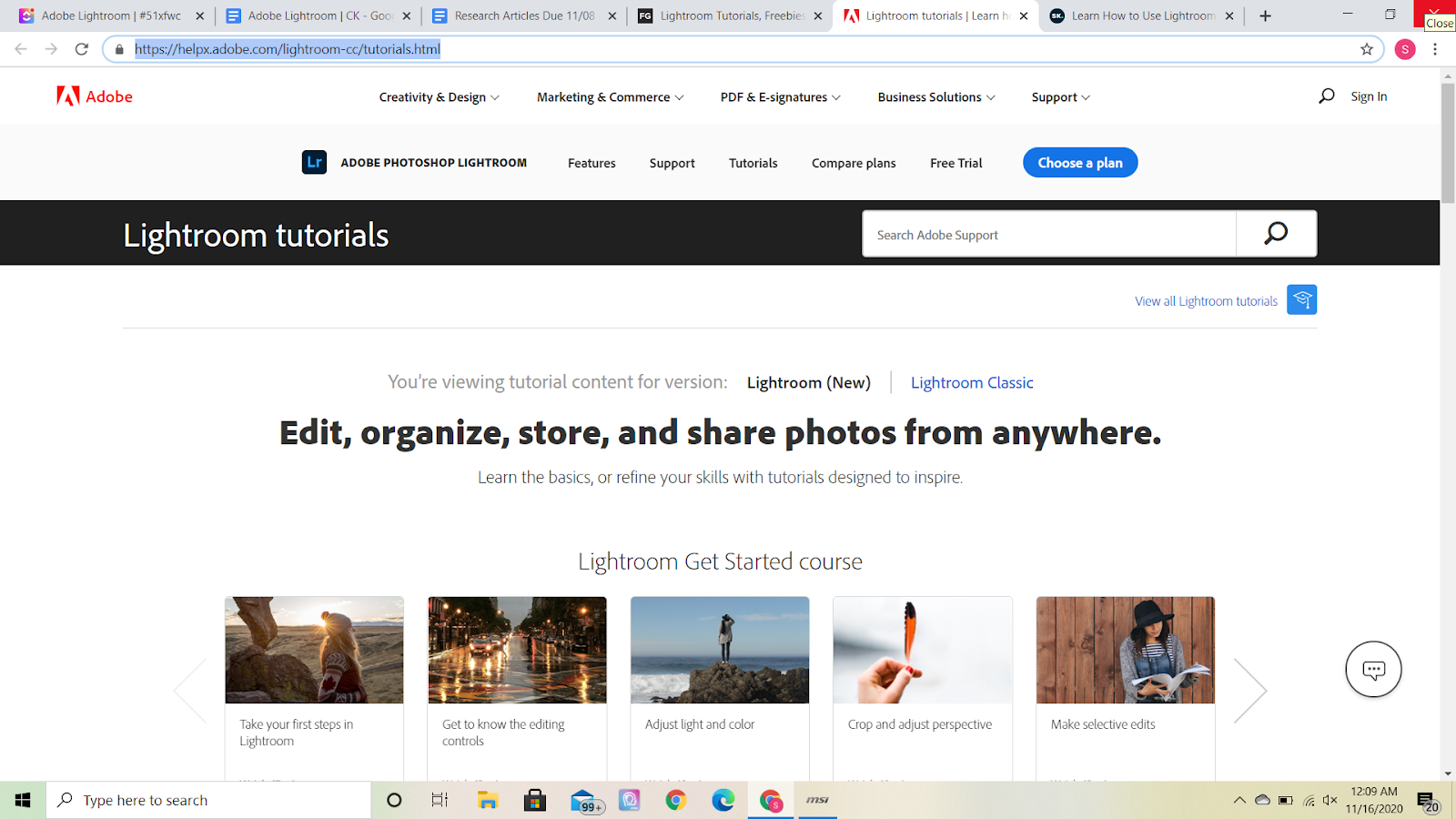
Task: Show previous course cards with left arrow
Action: click(190, 691)
